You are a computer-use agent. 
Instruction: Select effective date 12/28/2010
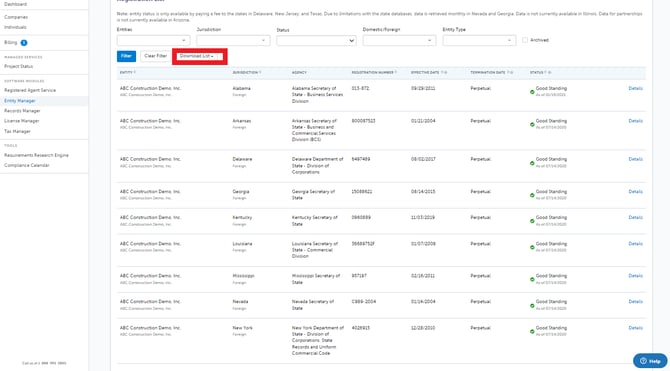click(x=423, y=328)
